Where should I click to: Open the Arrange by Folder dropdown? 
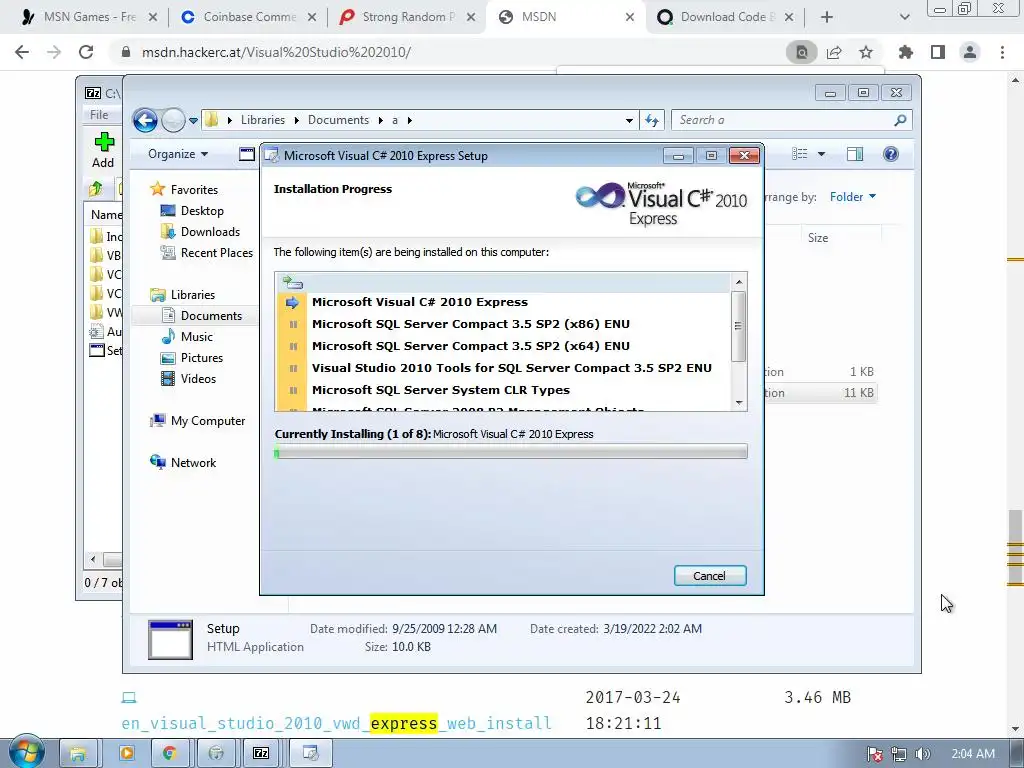click(x=853, y=197)
